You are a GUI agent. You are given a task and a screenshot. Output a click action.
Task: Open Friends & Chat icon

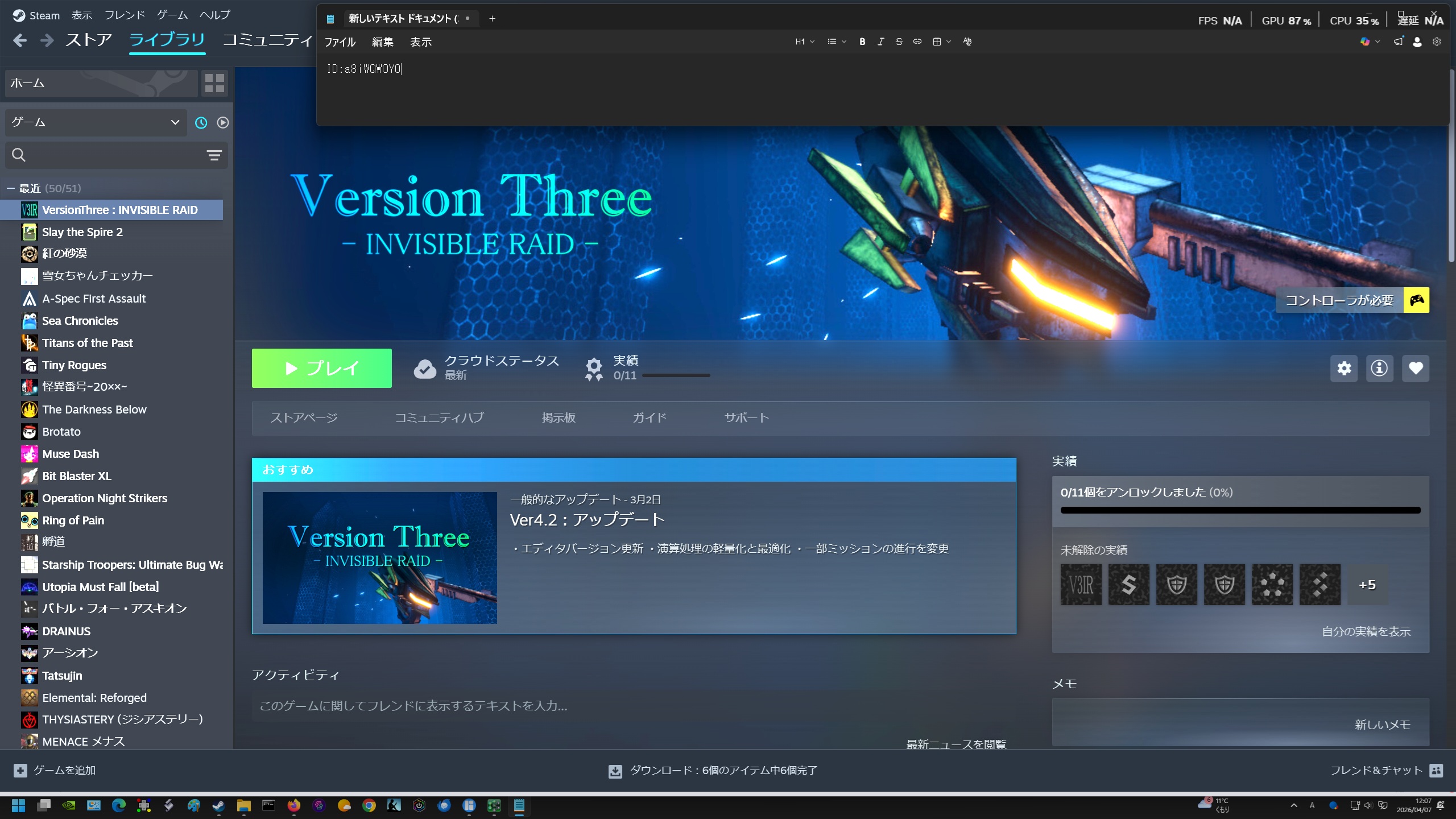coord(1436,771)
